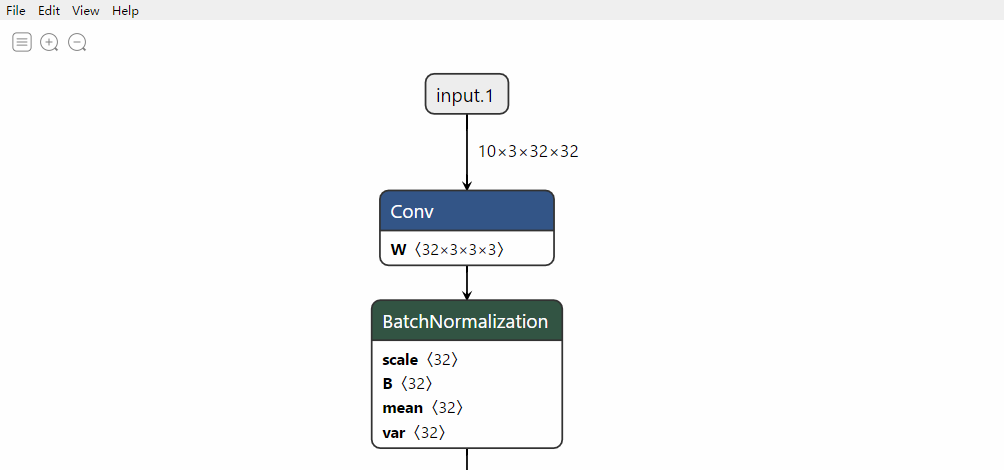Click the output edge below BatchNormalization
The height and width of the screenshot is (470, 1004).
pyautogui.click(x=467, y=459)
